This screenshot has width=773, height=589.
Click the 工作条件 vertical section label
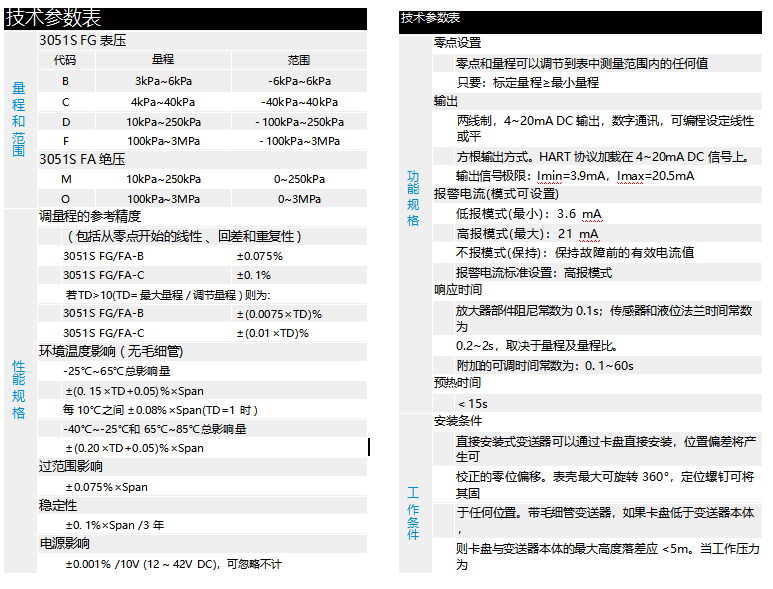pos(413,513)
